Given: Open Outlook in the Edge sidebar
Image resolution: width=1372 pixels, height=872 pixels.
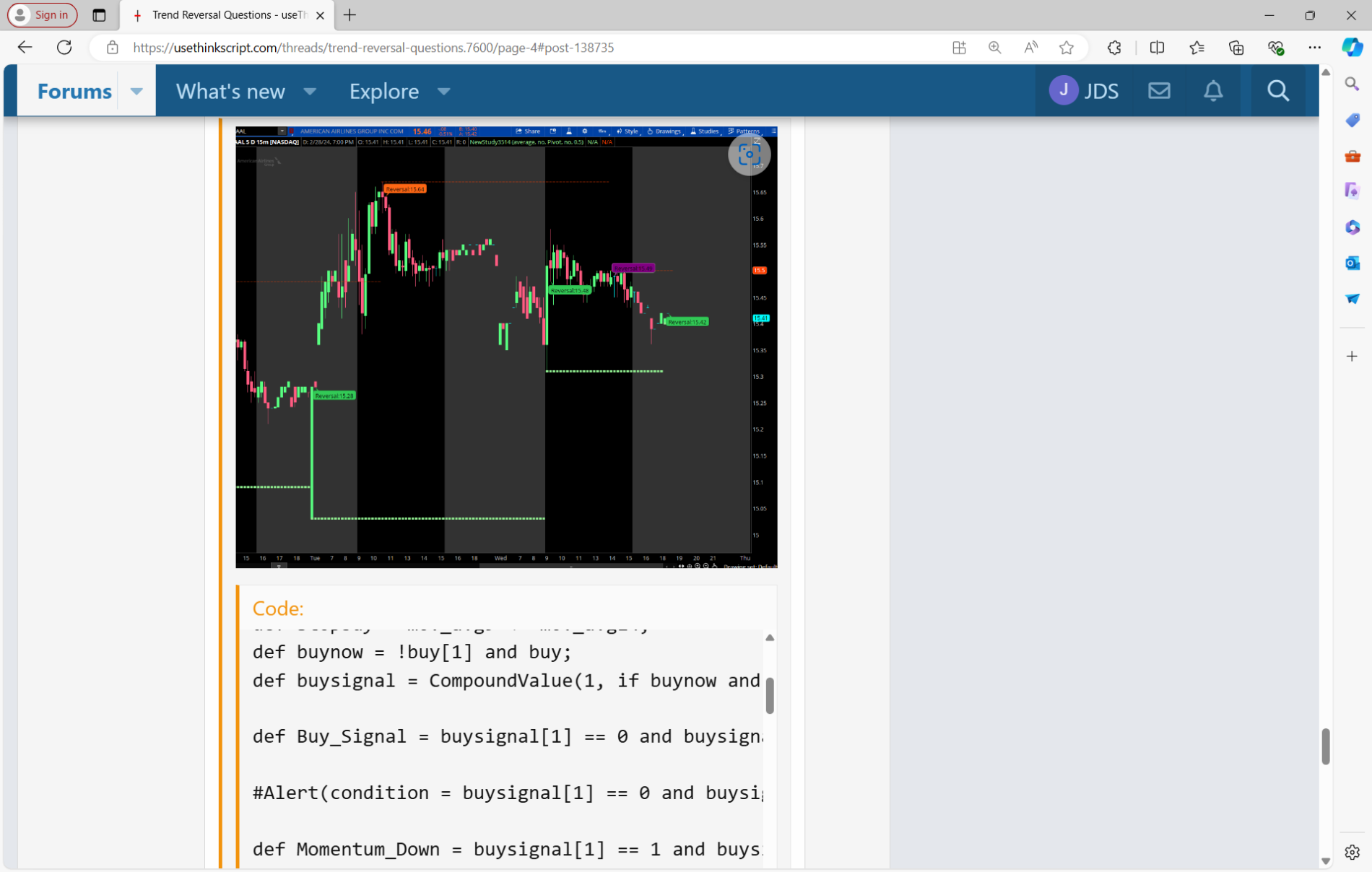Looking at the screenshot, I should pyautogui.click(x=1352, y=263).
